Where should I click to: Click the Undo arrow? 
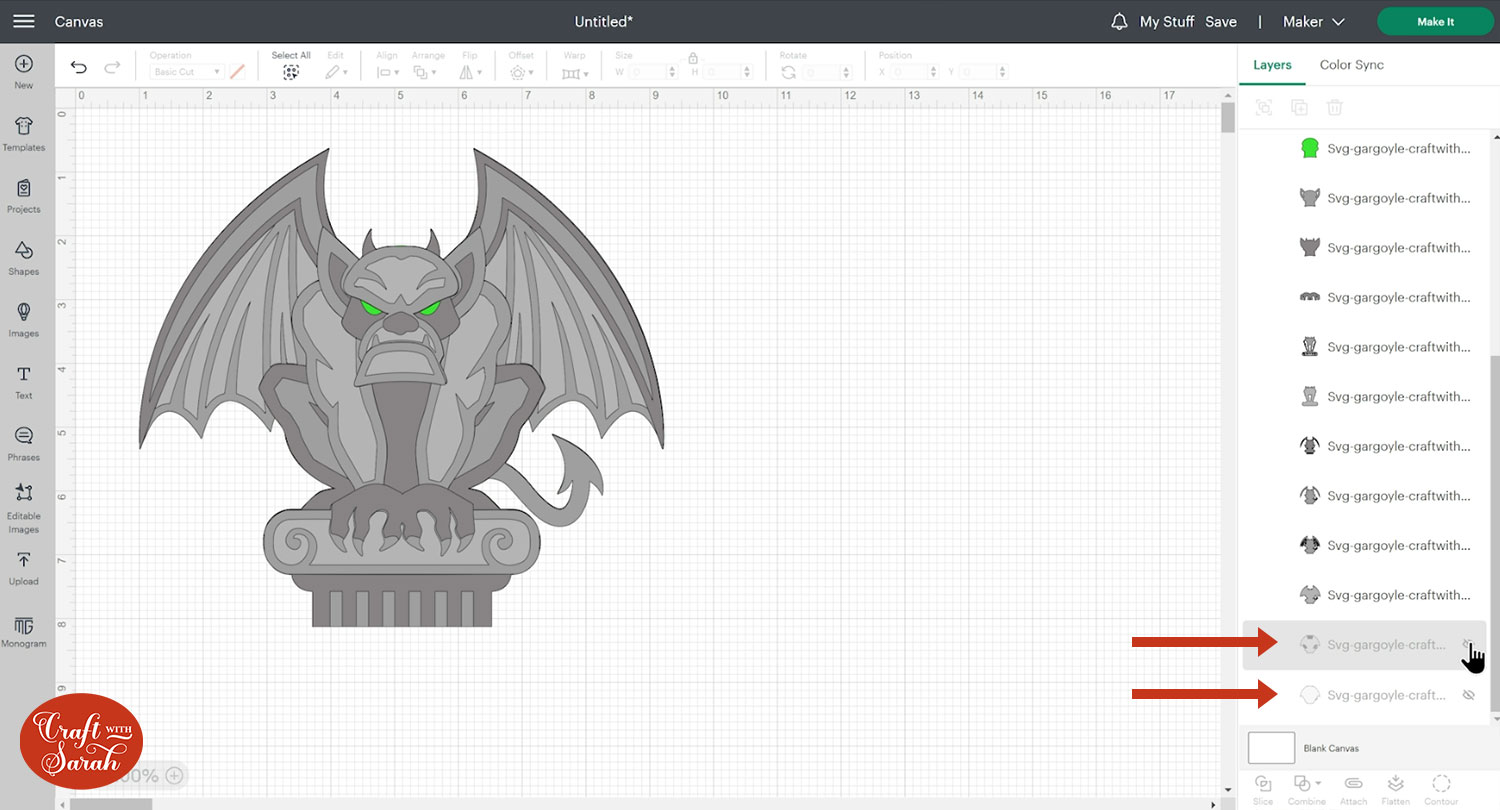79,68
